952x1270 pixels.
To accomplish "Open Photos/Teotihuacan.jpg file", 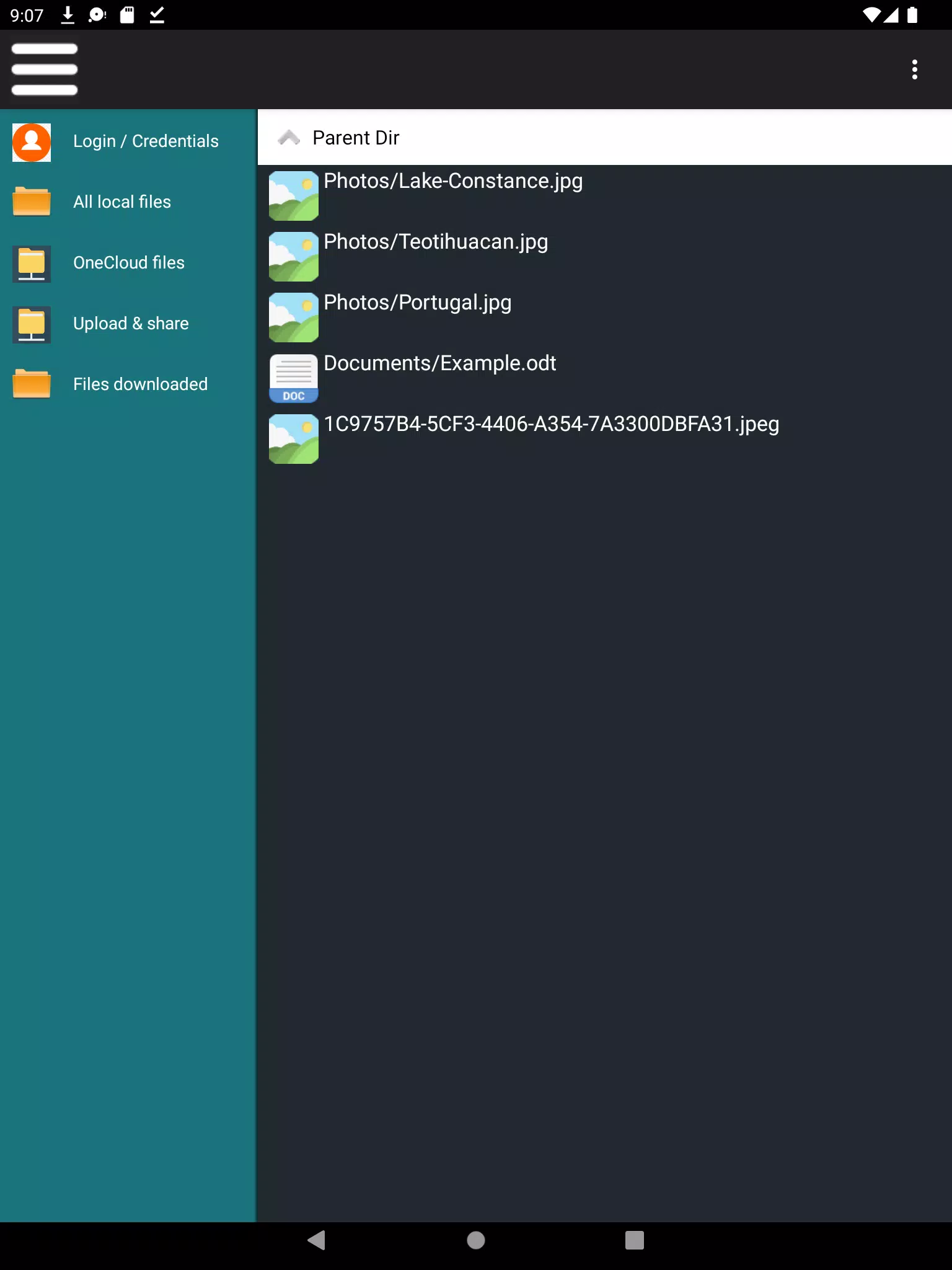I will tap(436, 242).
